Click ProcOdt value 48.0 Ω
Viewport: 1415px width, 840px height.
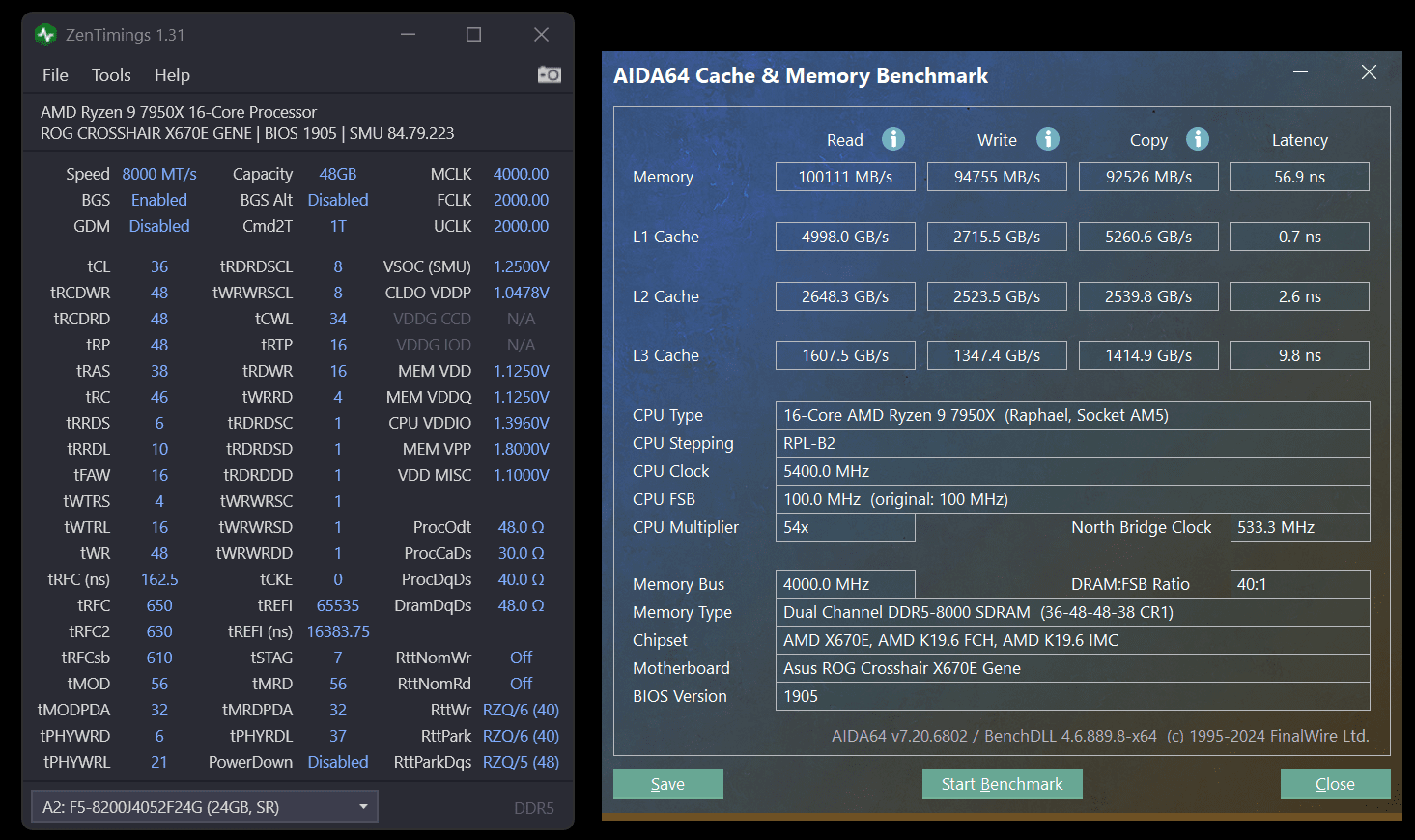click(x=521, y=527)
